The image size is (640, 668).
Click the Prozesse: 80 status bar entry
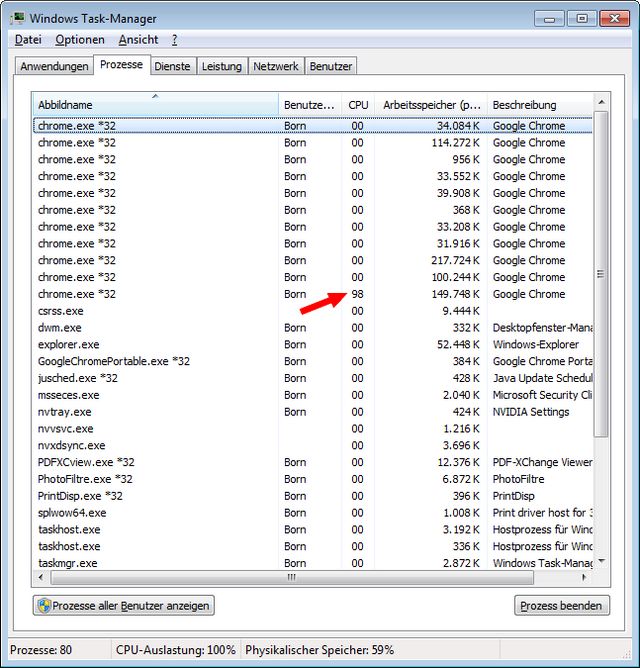(x=41, y=650)
